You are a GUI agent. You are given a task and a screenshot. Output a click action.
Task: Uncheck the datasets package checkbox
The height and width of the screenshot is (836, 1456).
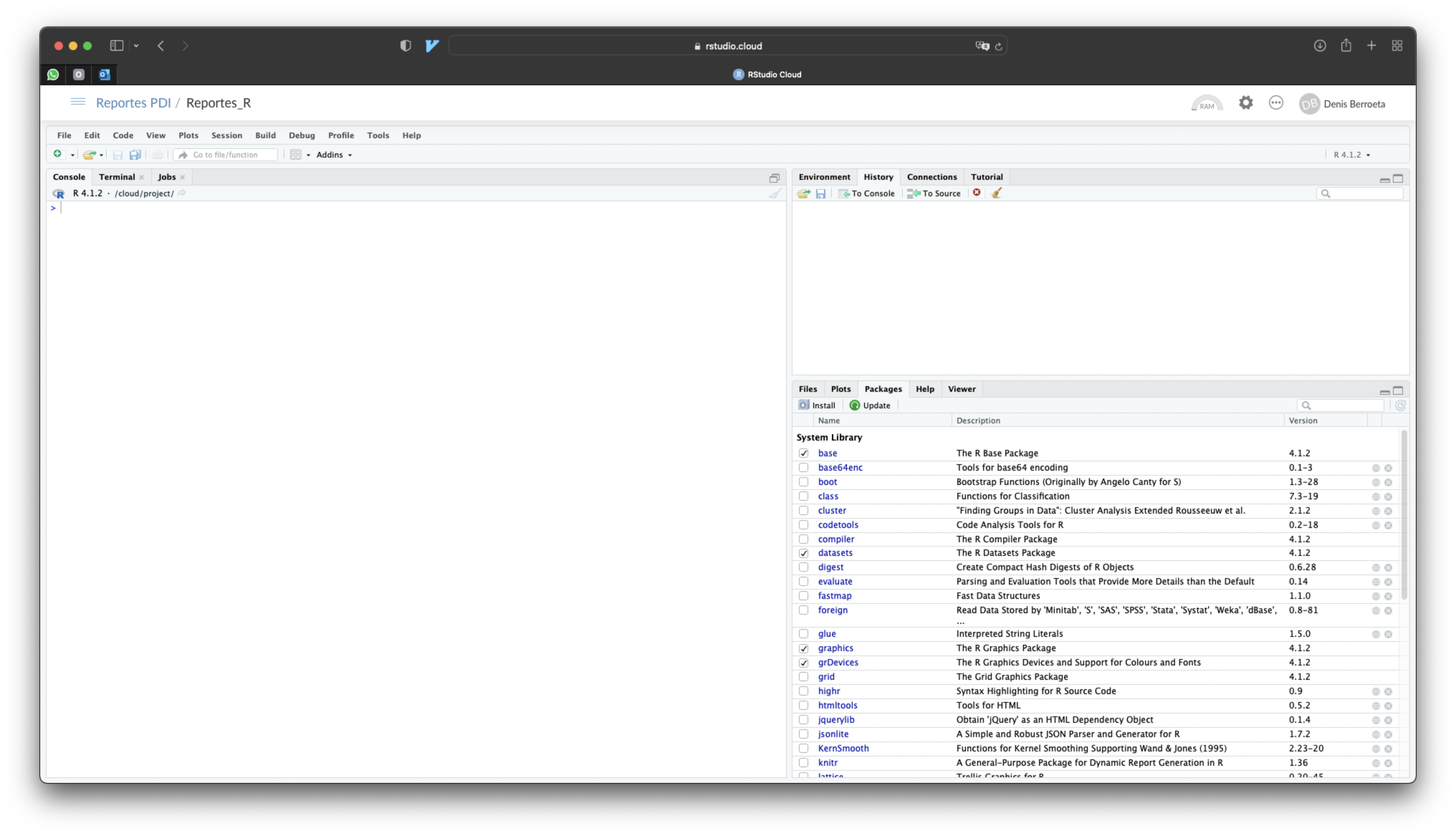(x=803, y=553)
